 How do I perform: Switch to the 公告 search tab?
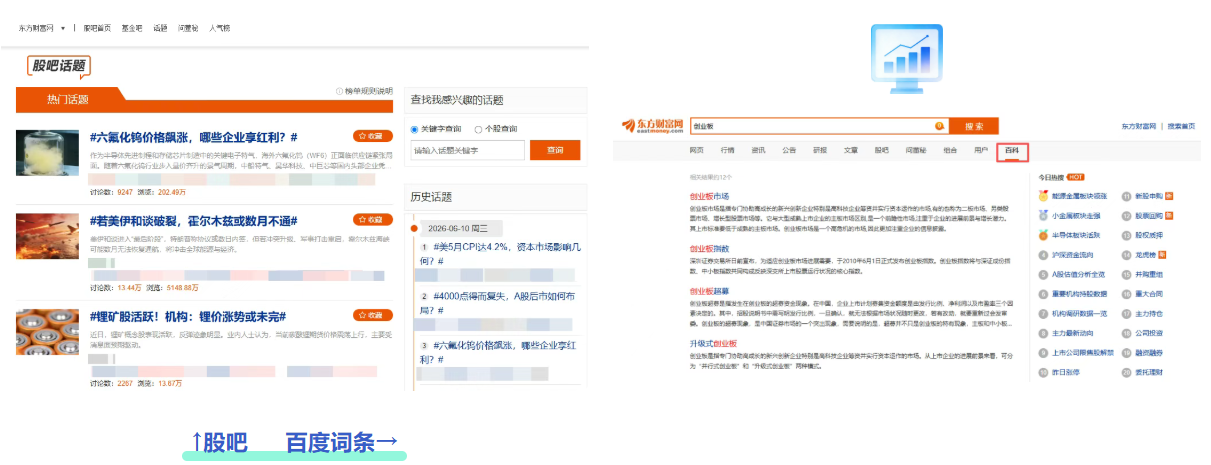tap(789, 150)
